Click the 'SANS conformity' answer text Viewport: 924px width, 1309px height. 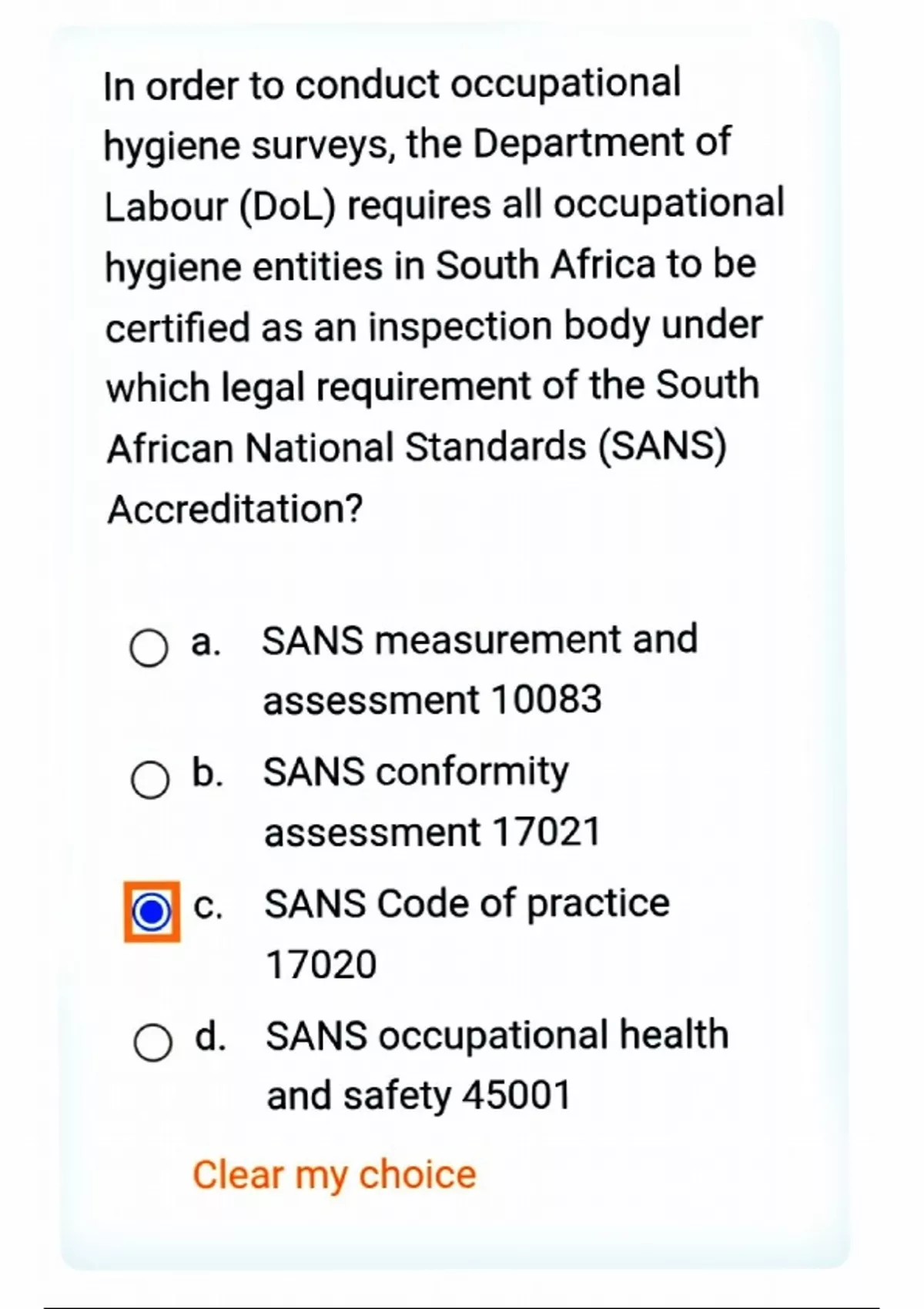416,772
